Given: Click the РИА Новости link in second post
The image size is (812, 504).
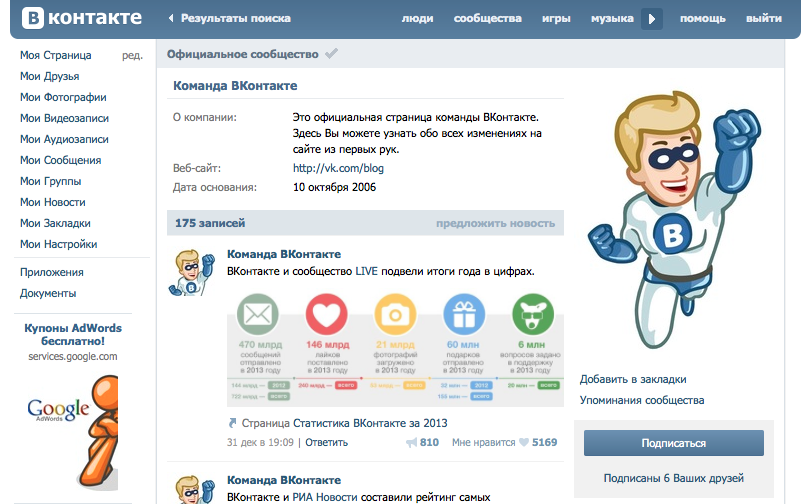Looking at the screenshot, I should point(325,497).
